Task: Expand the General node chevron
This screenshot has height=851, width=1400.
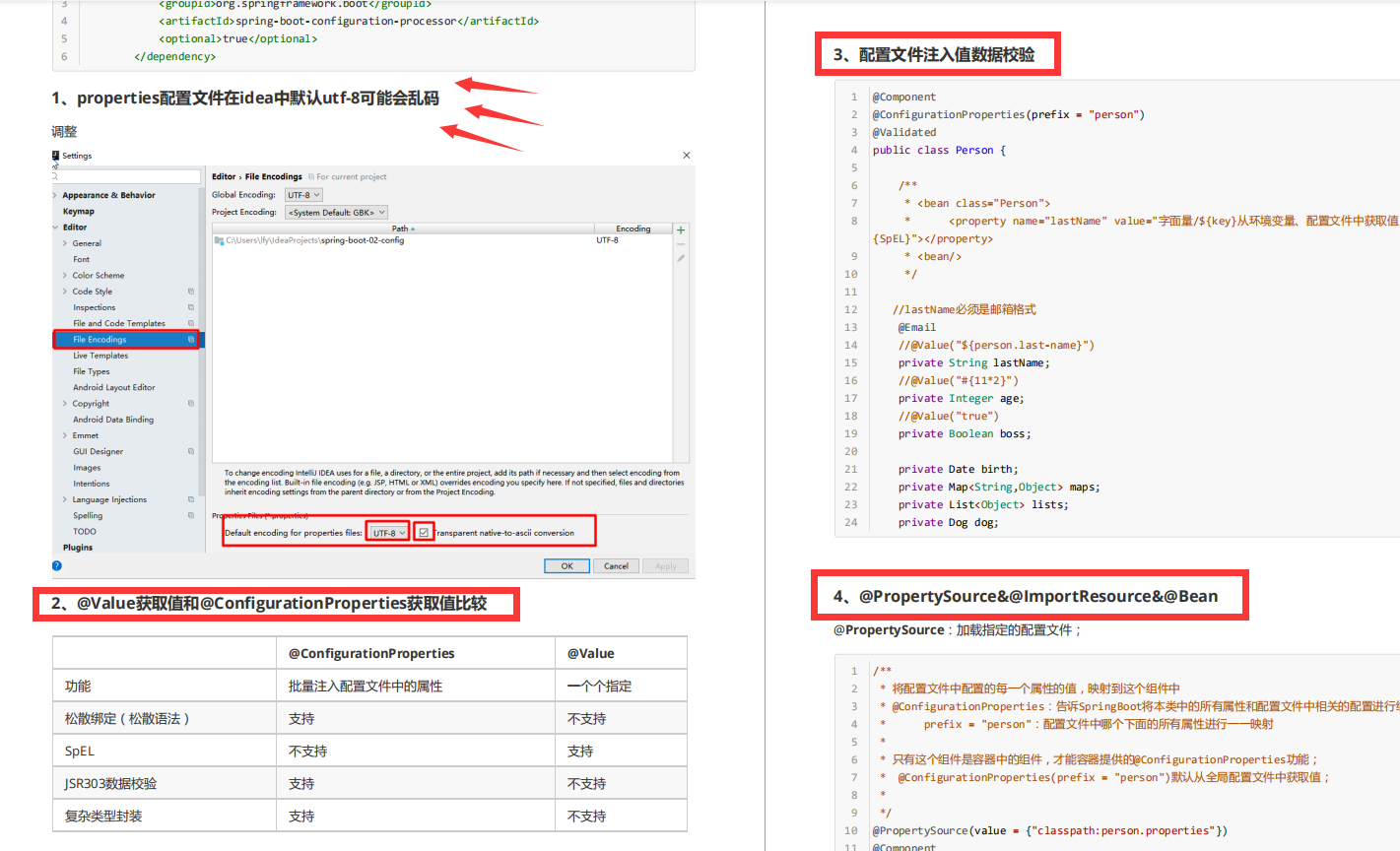Action: click(x=65, y=243)
